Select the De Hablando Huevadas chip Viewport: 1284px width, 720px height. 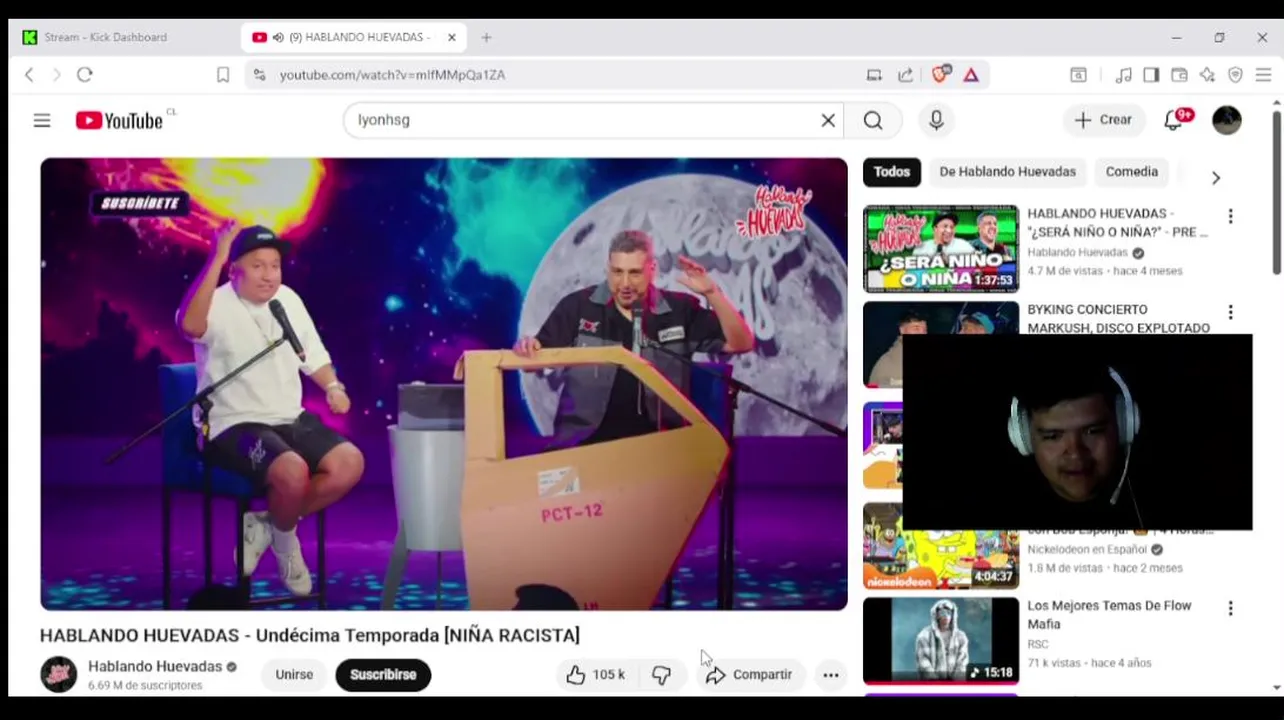coord(1007,172)
